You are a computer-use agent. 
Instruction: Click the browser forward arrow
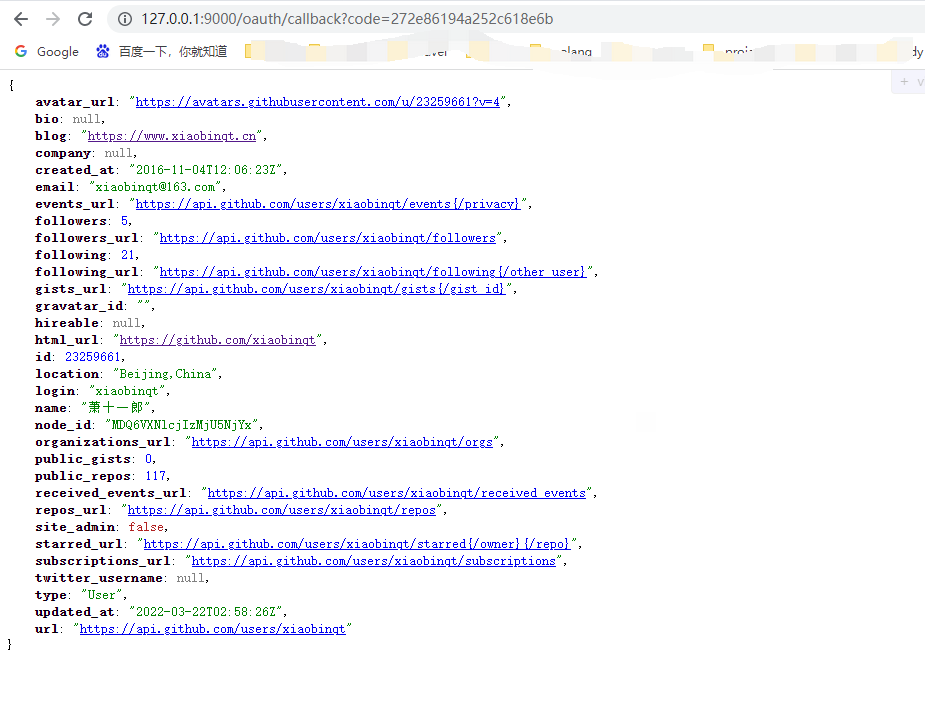(53, 19)
